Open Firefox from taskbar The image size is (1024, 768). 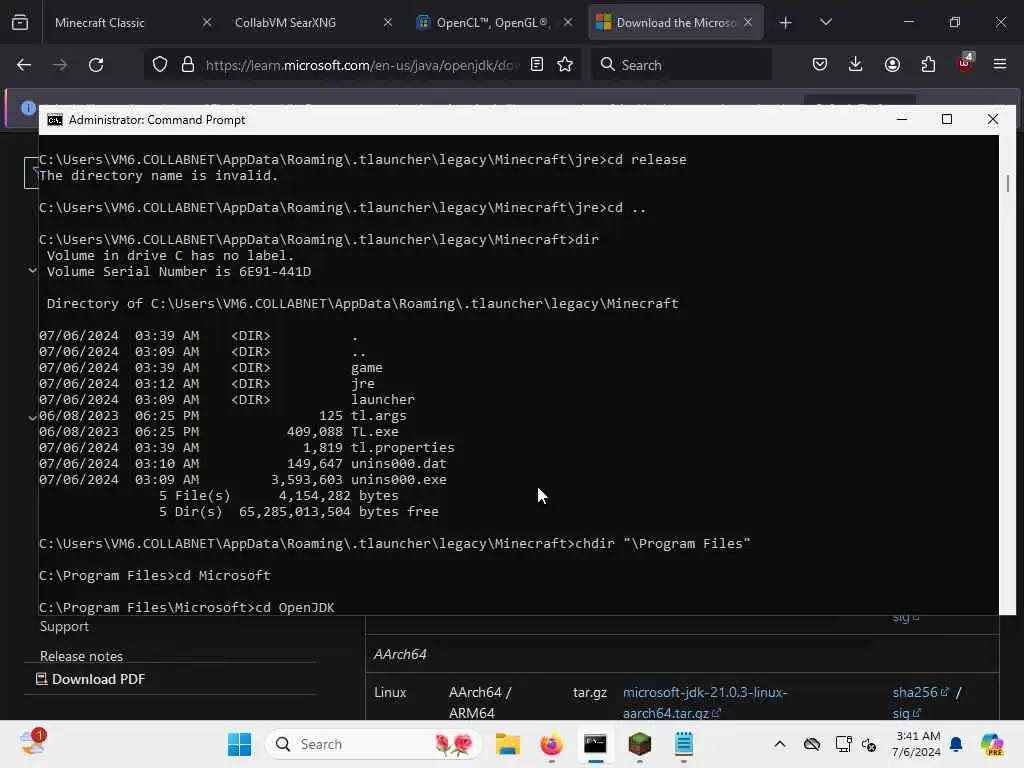point(551,744)
